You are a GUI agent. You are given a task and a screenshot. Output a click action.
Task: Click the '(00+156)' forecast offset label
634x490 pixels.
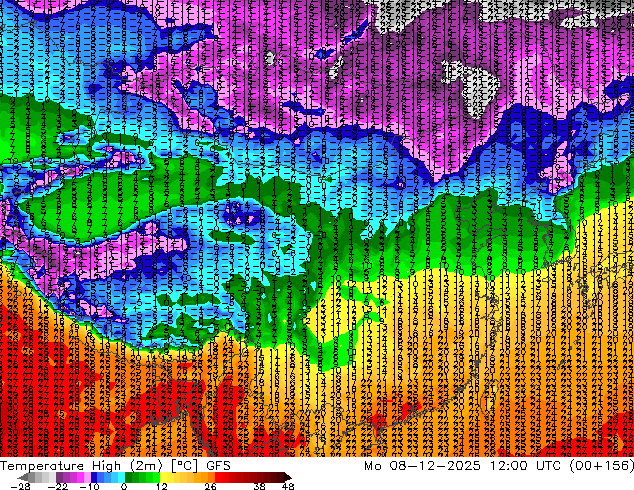[602, 466]
